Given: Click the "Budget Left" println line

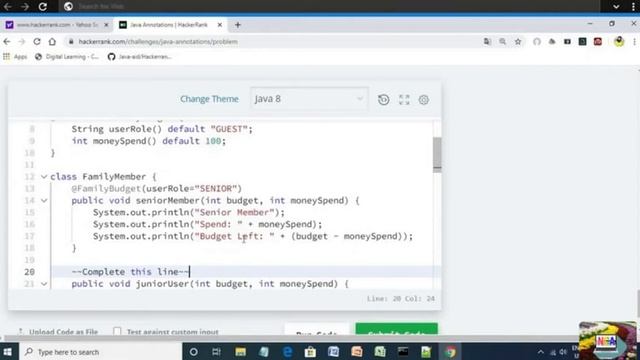Looking at the screenshot, I should point(253,236).
